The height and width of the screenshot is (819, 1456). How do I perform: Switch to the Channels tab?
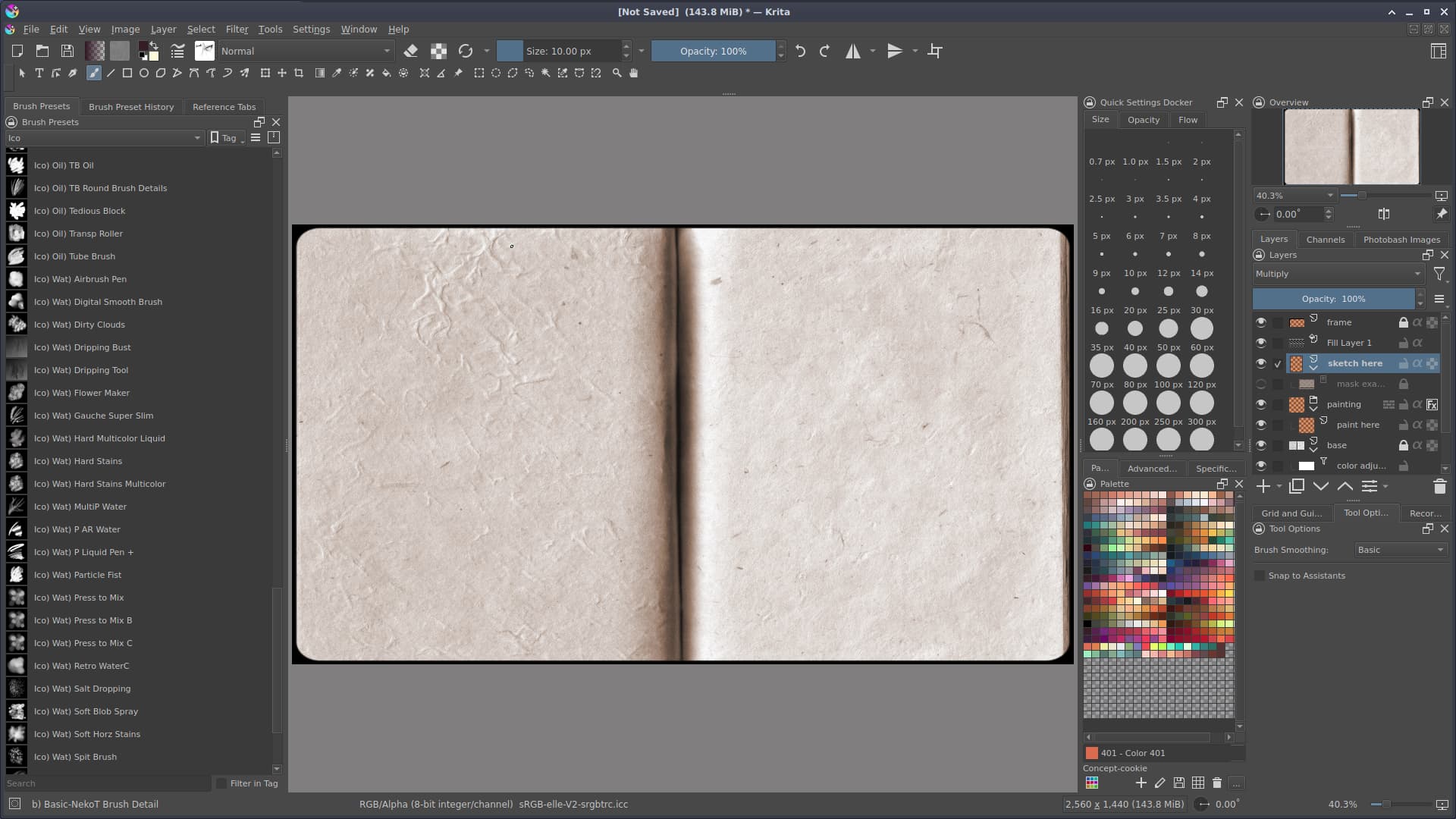[1325, 239]
